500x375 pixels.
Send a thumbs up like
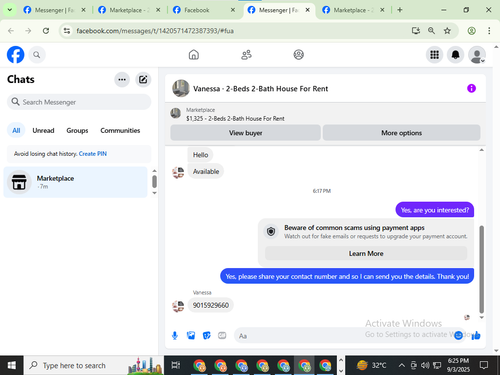tap(476, 335)
